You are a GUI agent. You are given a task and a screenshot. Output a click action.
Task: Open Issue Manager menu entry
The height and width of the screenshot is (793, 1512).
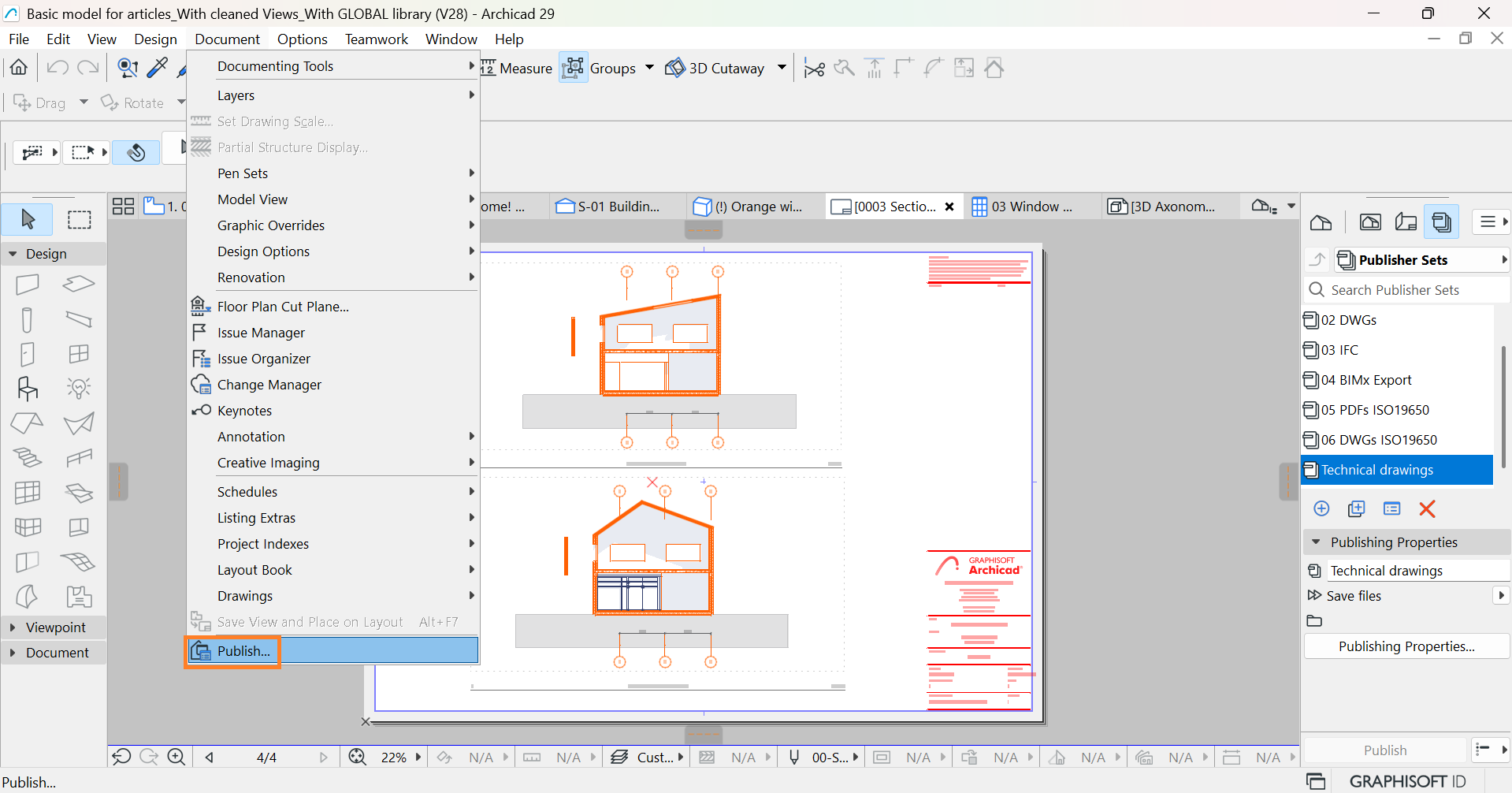333,333
